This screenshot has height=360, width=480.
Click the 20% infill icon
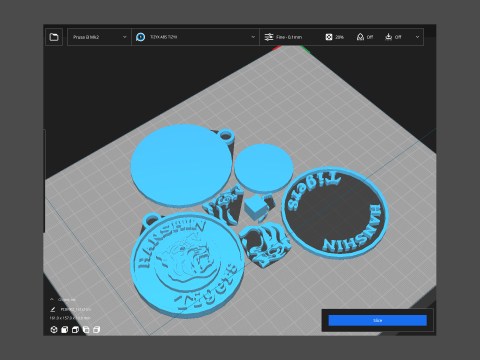(x=329, y=37)
